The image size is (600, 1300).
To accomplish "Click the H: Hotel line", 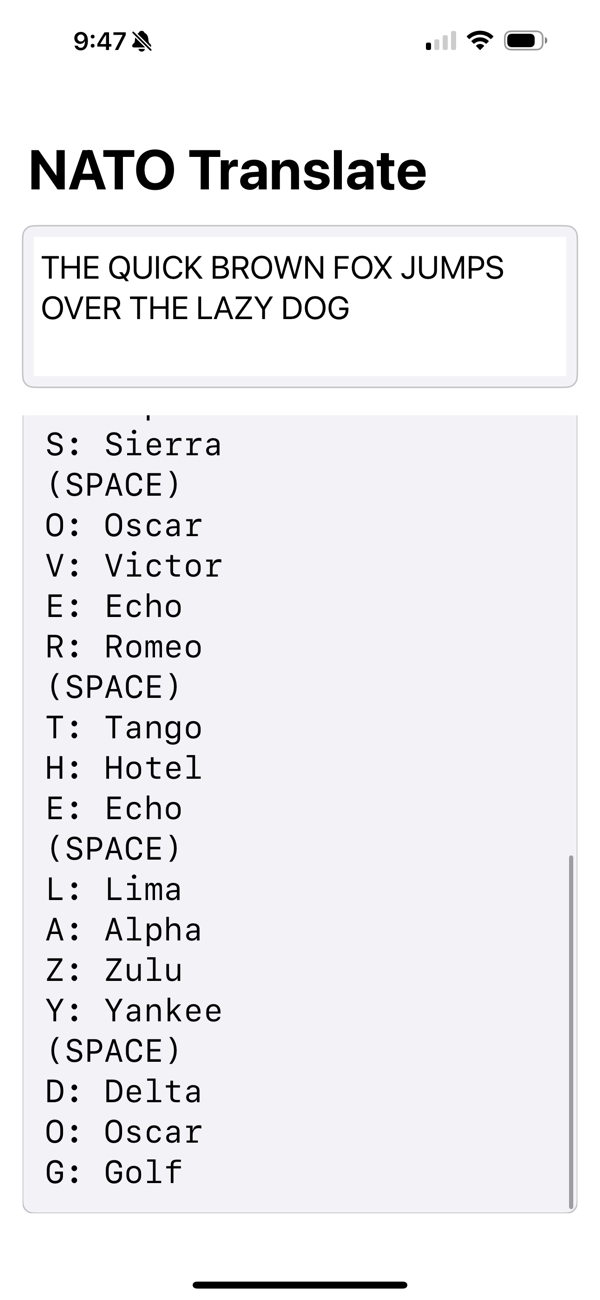I will click(120, 767).
